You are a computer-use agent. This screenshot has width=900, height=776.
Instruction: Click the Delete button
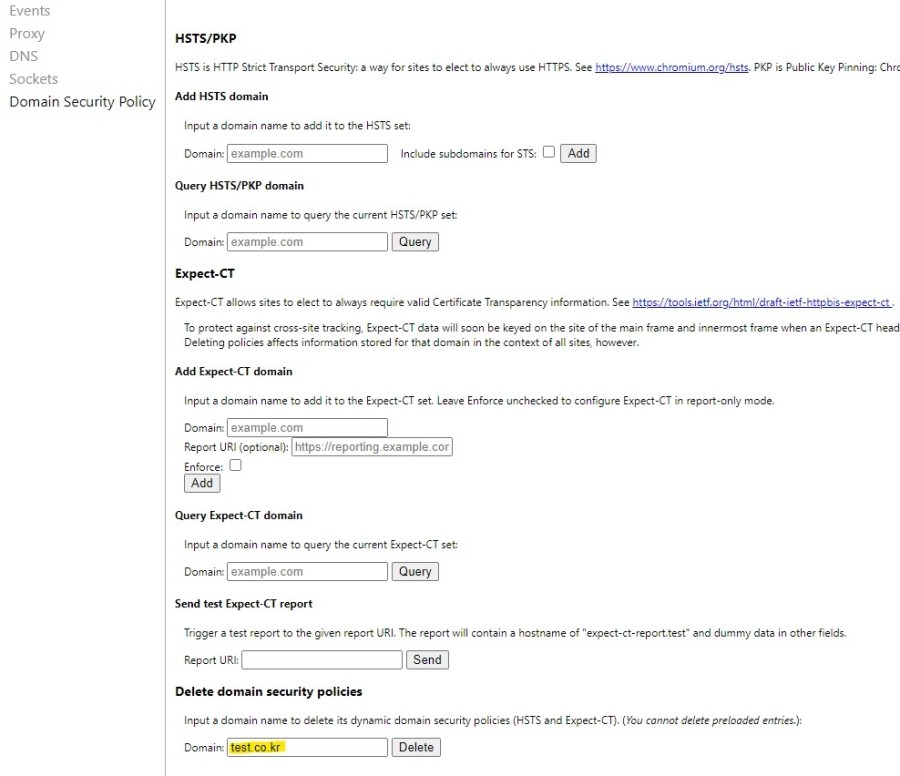click(416, 747)
